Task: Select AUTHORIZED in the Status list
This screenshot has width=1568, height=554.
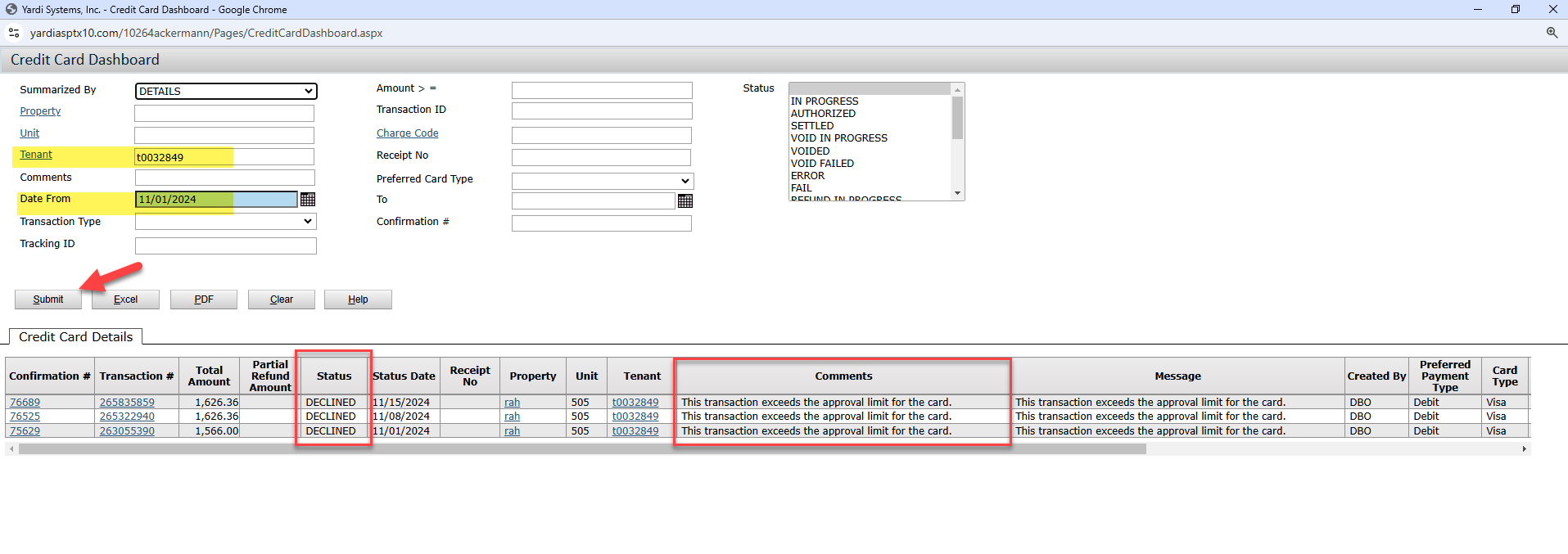Action: [x=823, y=114]
